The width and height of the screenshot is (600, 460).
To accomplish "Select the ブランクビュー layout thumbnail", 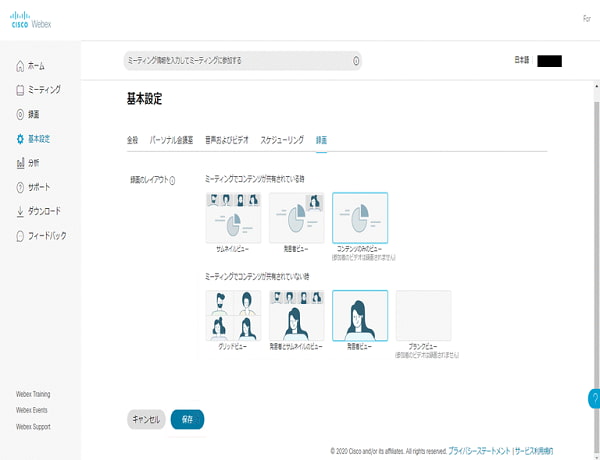I will 424,315.
